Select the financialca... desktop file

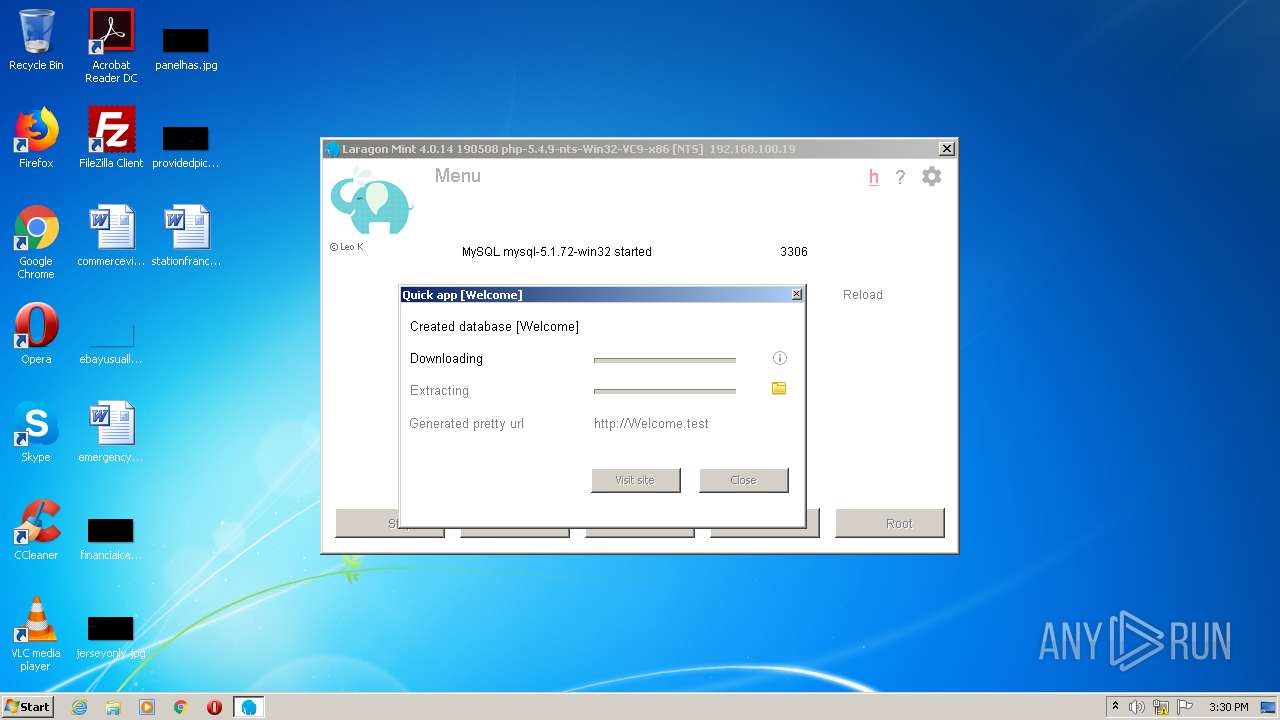click(x=111, y=538)
